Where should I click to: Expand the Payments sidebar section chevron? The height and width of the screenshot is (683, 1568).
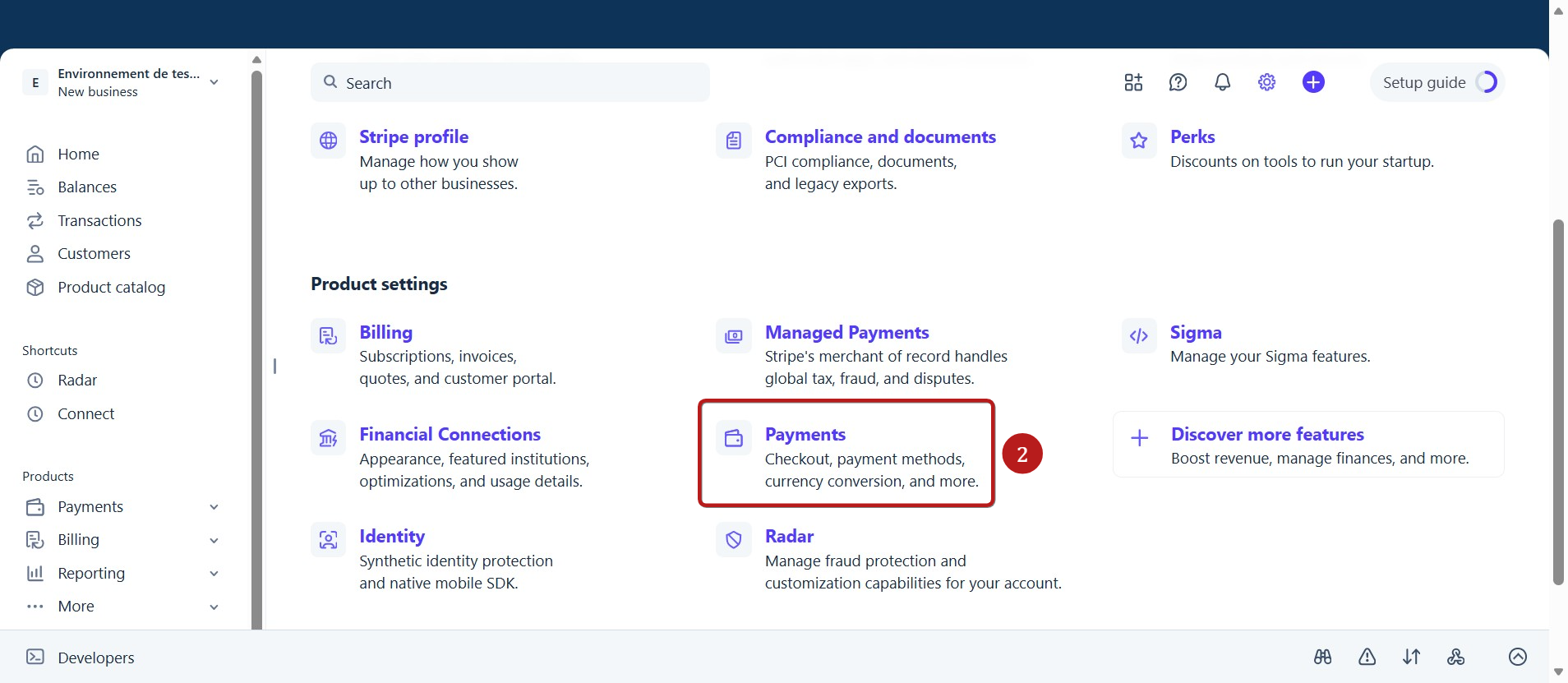214,507
